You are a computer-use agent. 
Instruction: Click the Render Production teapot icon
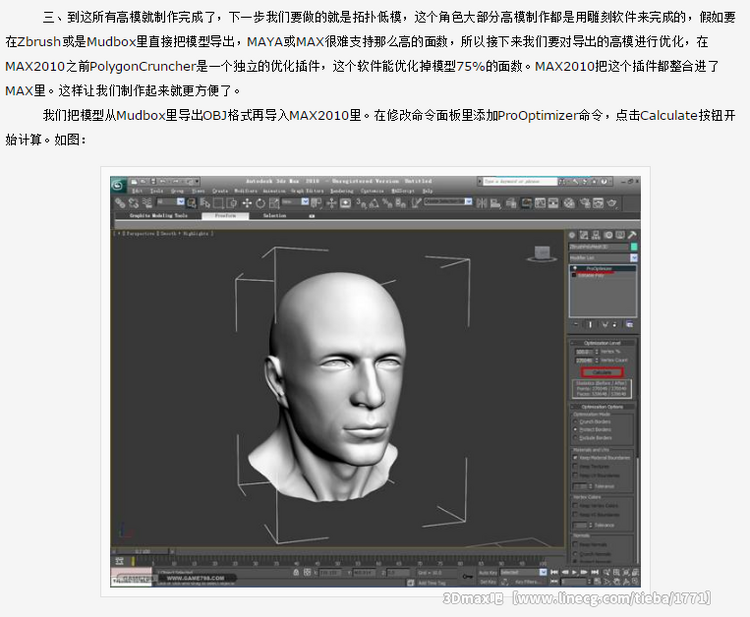[612, 203]
